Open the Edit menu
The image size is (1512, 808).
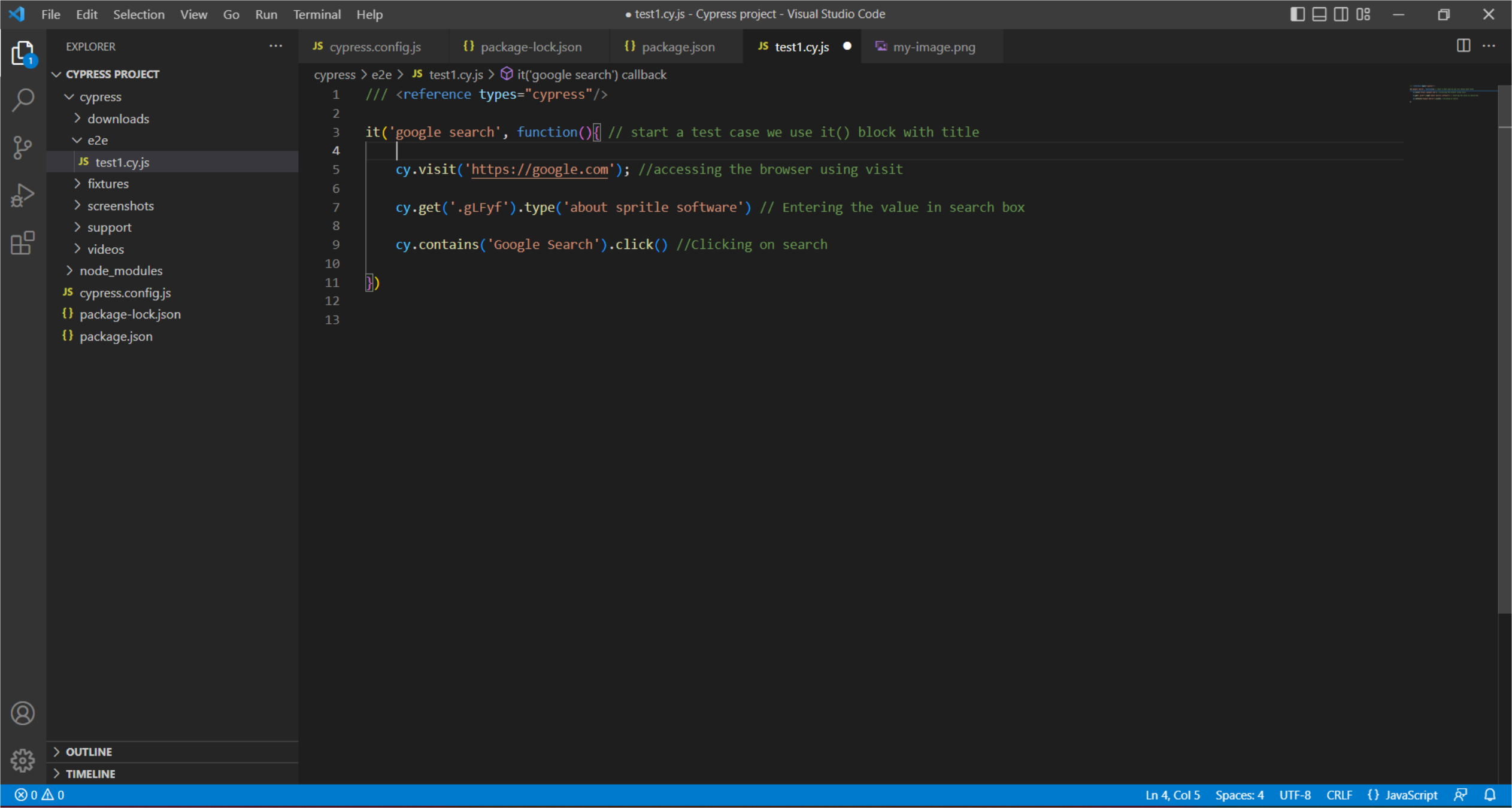point(87,14)
